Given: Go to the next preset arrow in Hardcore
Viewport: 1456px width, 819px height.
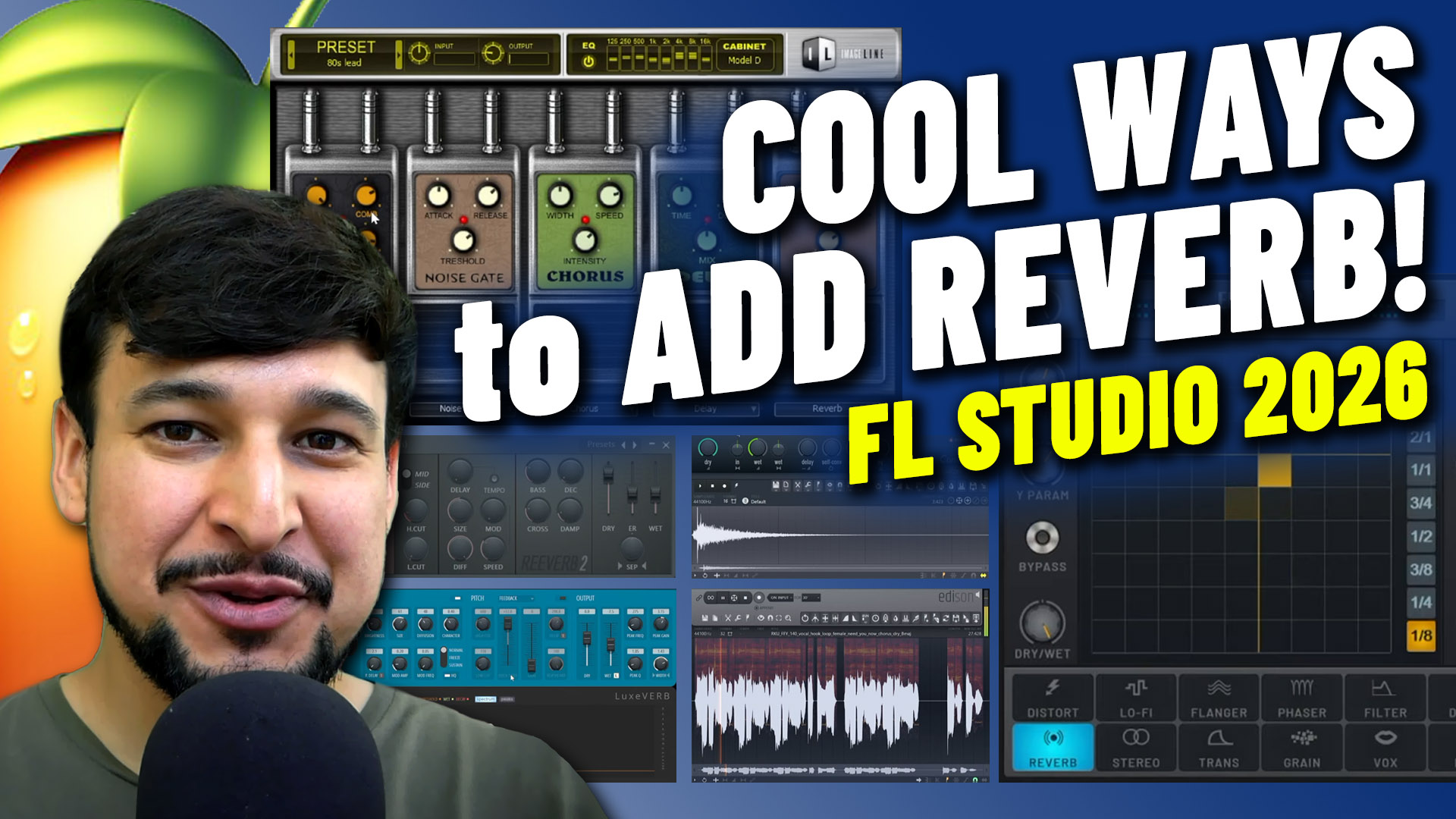Looking at the screenshot, I should (x=398, y=54).
